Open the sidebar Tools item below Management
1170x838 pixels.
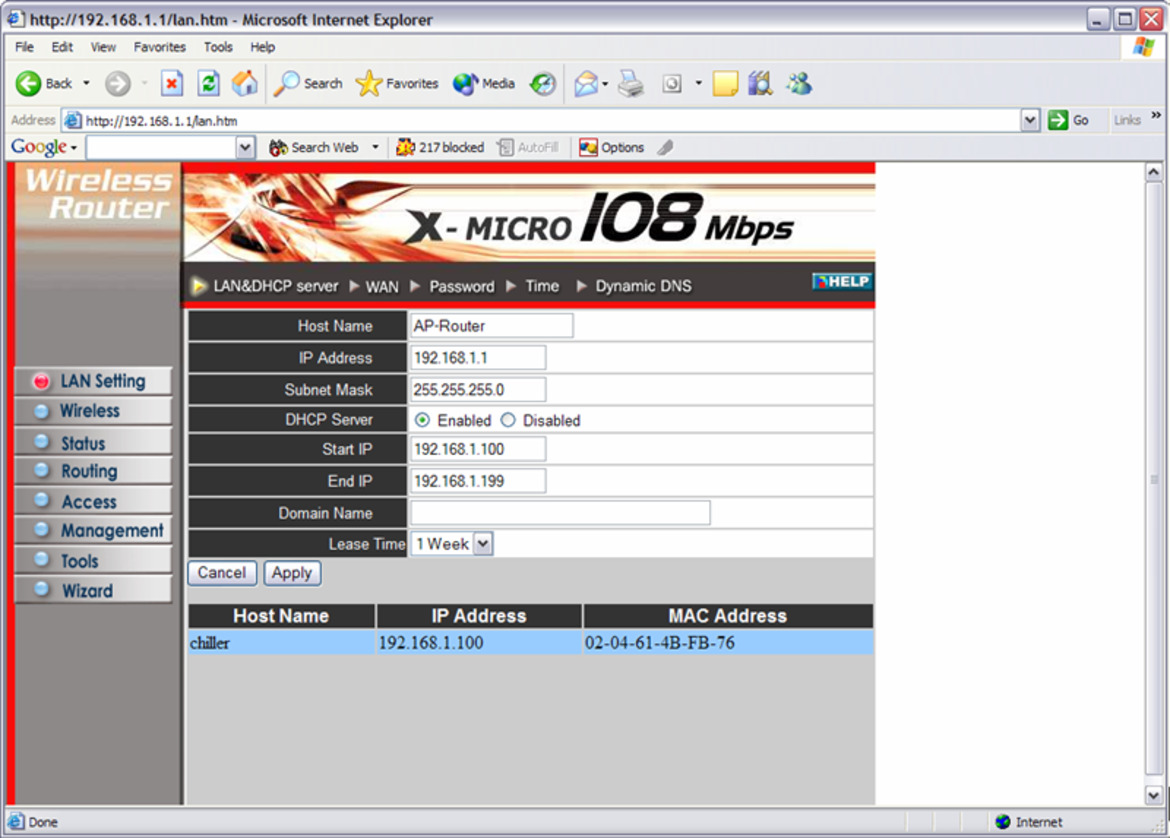(x=93, y=560)
